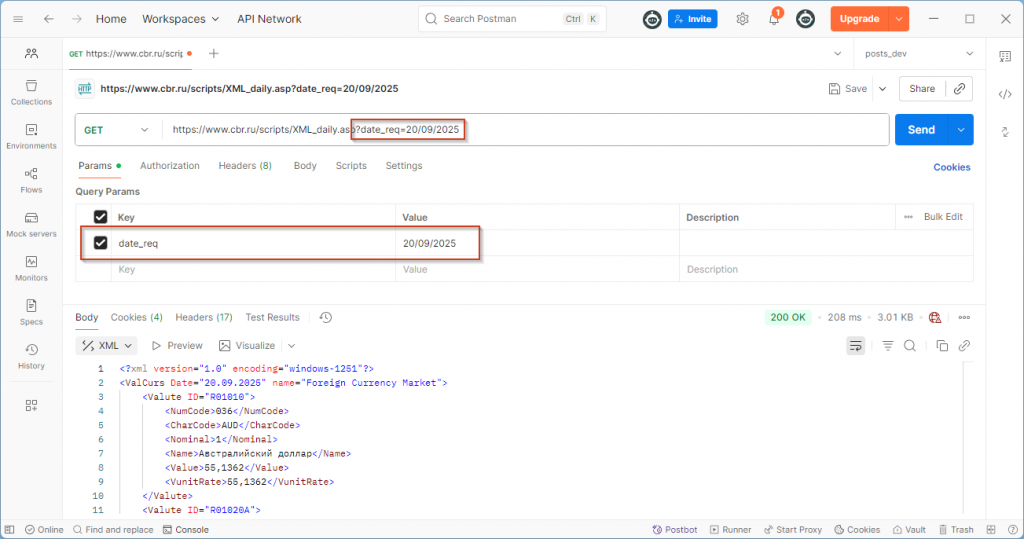Toggle the select-all params checkbox

pyautogui.click(x=100, y=217)
